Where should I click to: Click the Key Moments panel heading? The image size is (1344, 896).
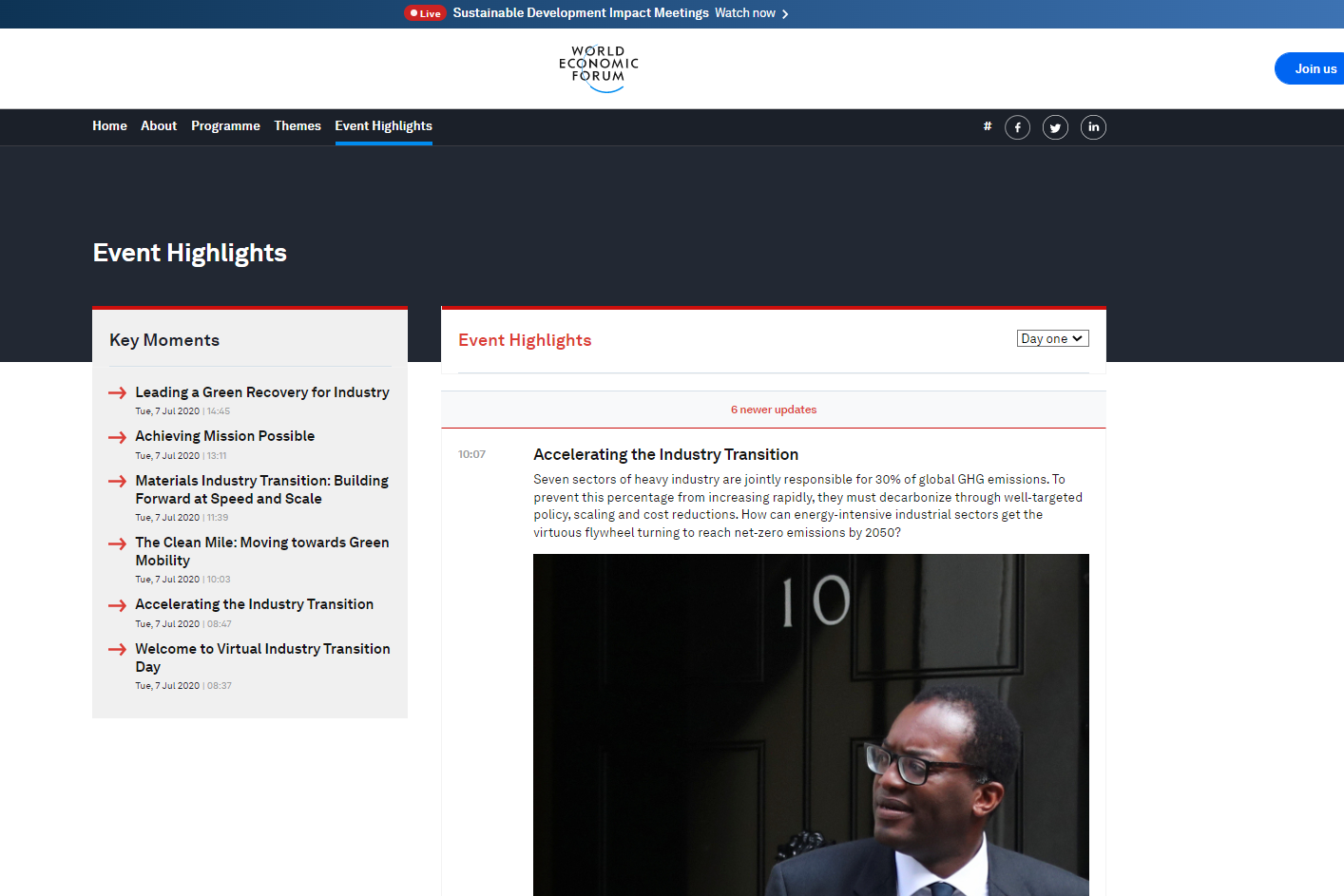click(x=164, y=340)
